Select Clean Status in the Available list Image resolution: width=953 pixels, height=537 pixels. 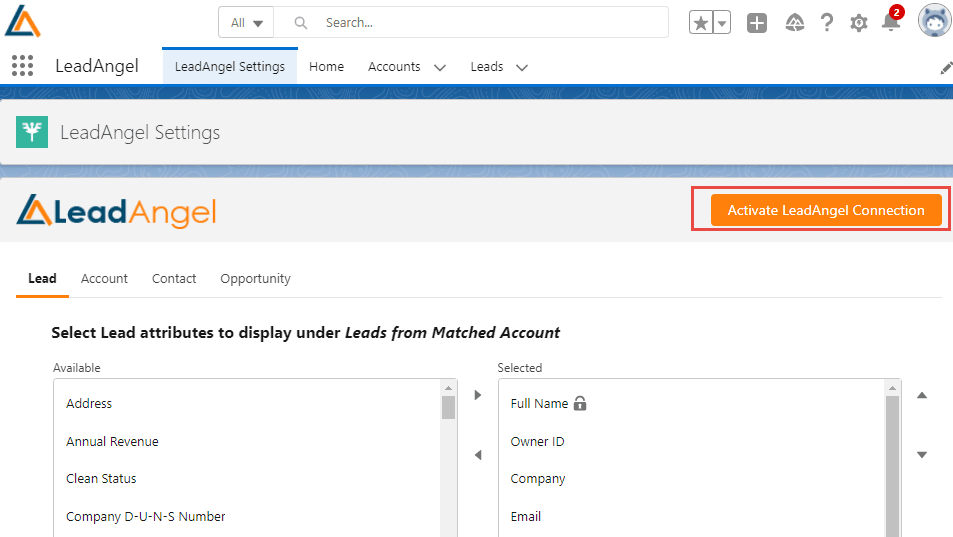pyautogui.click(x=246, y=479)
